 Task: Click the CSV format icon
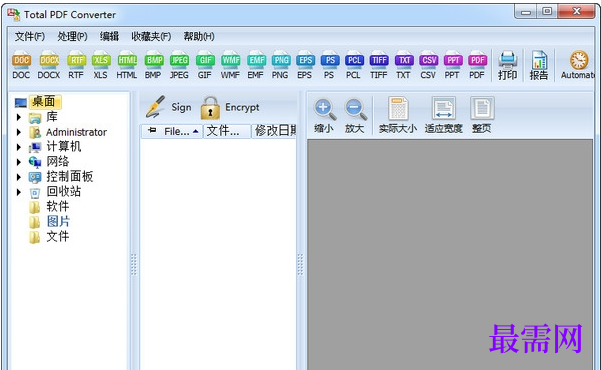pos(428,65)
